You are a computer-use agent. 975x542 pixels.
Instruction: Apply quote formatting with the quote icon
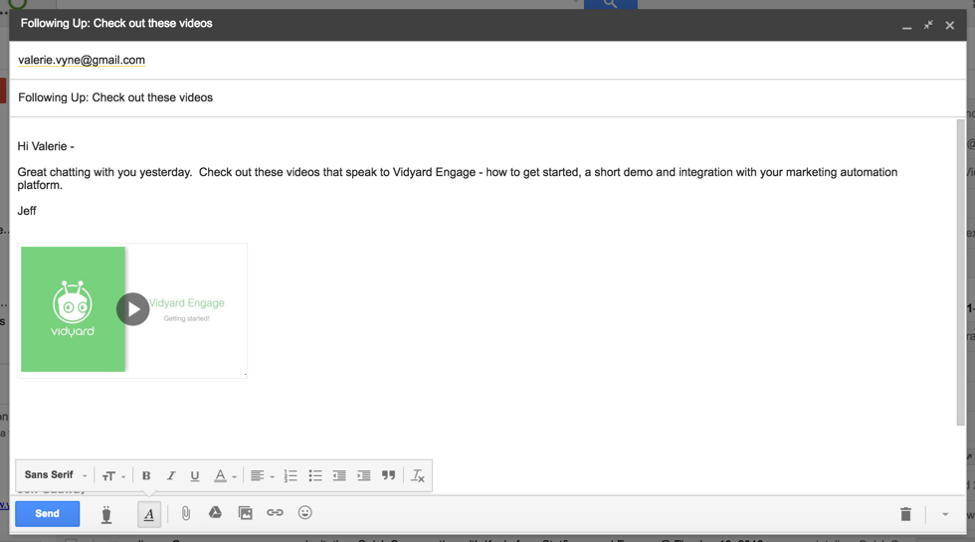pos(389,475)
